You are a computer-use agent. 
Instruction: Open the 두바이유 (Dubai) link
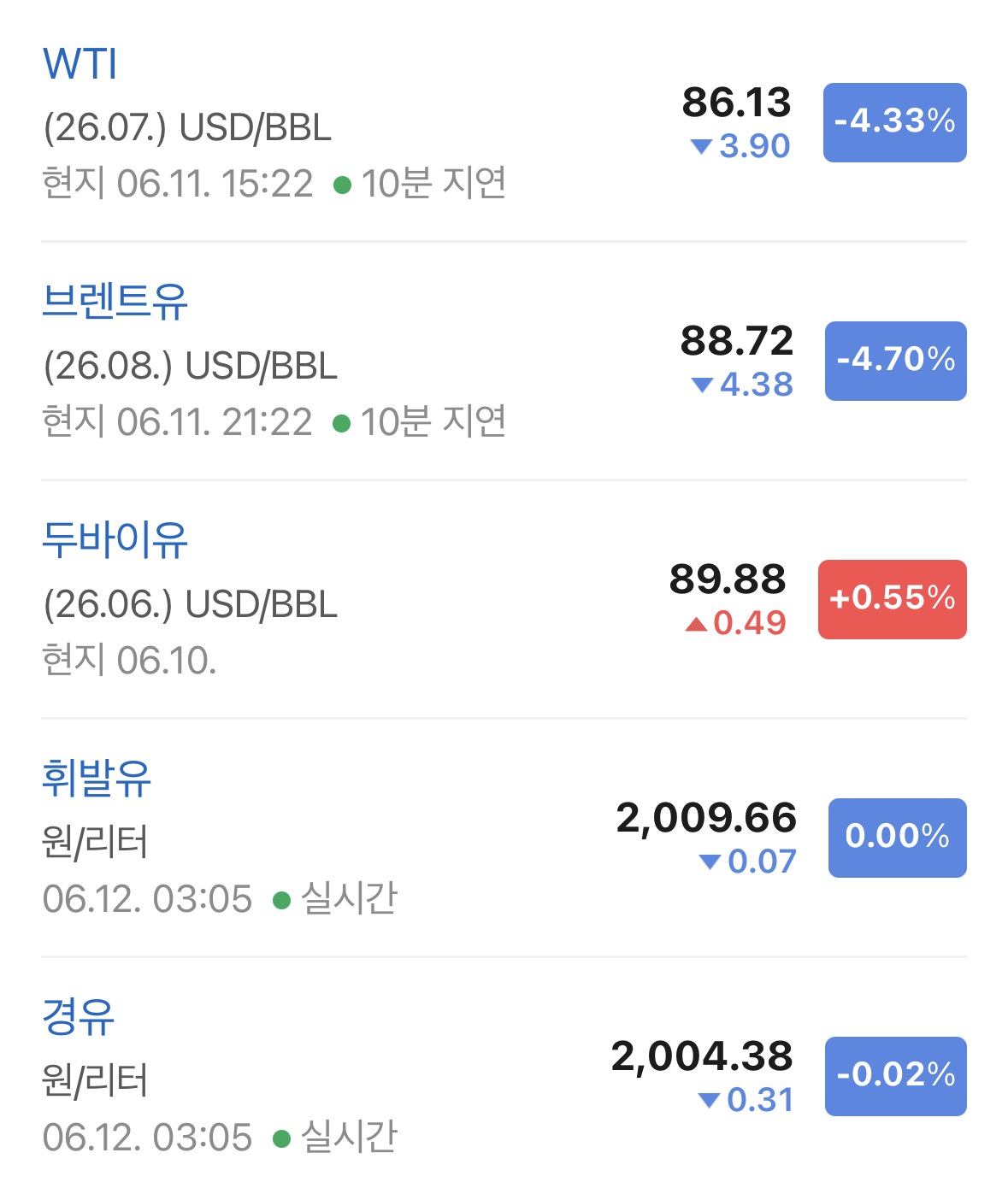click(115, 539)
